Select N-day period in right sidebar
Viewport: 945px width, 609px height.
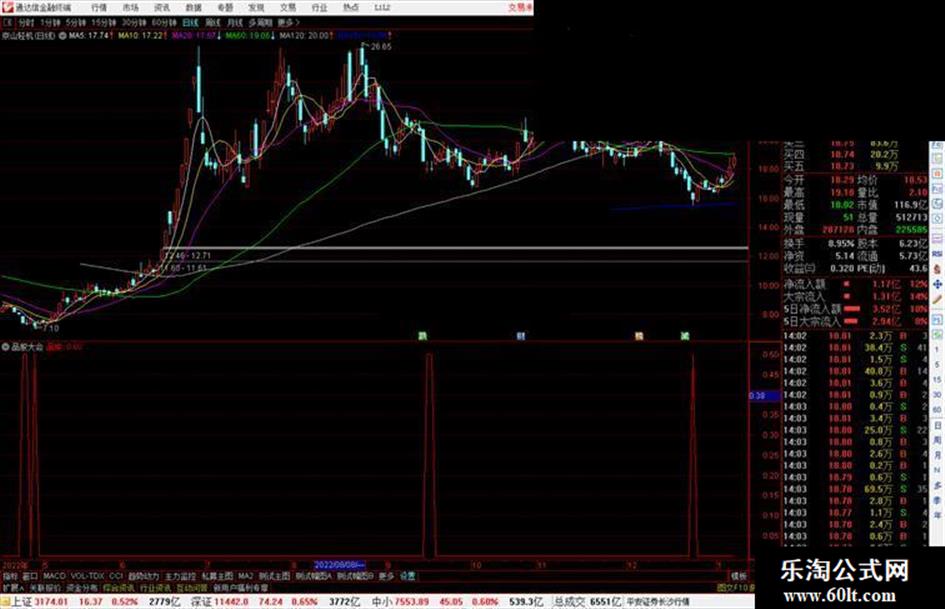coord(937,470)
